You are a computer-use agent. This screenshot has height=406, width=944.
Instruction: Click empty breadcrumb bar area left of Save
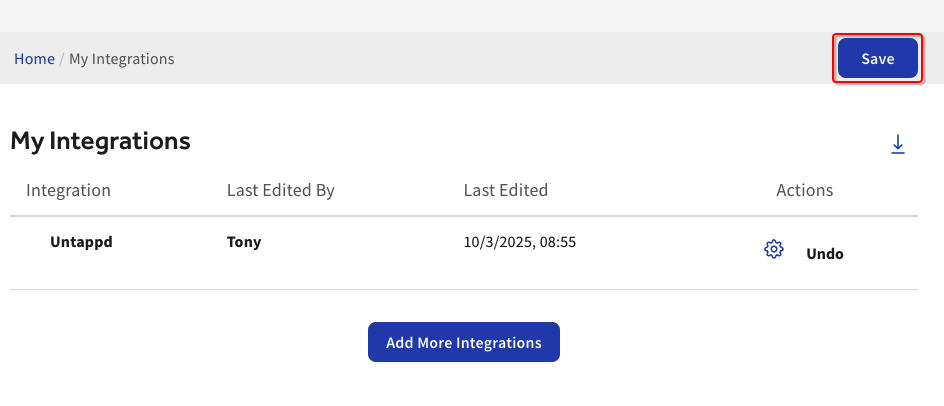pos(500,59)
